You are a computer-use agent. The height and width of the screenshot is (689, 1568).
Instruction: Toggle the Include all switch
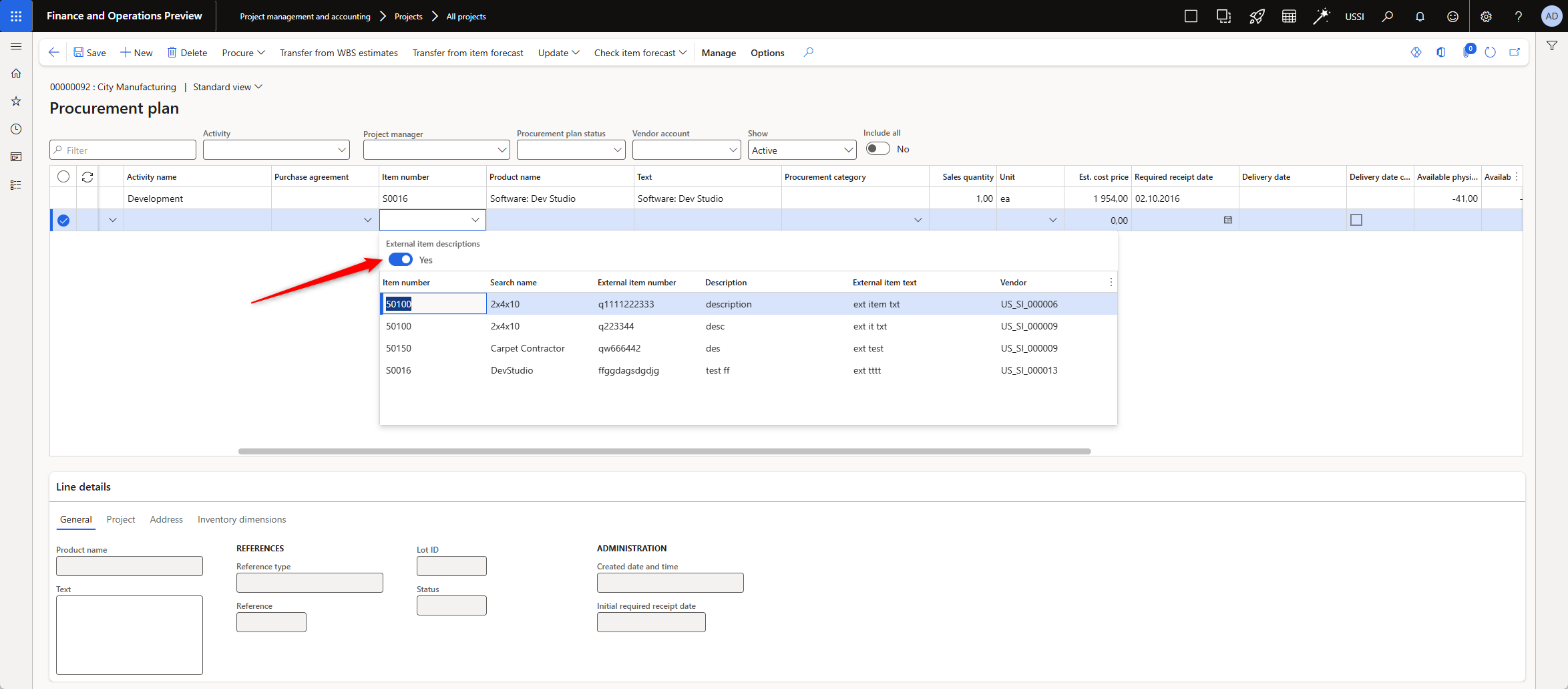(877, 149)
